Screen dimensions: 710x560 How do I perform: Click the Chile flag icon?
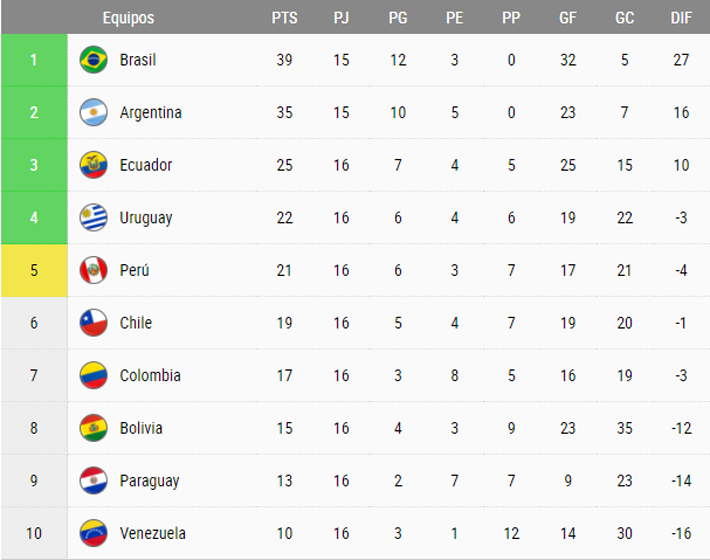[x=93, y=323]
